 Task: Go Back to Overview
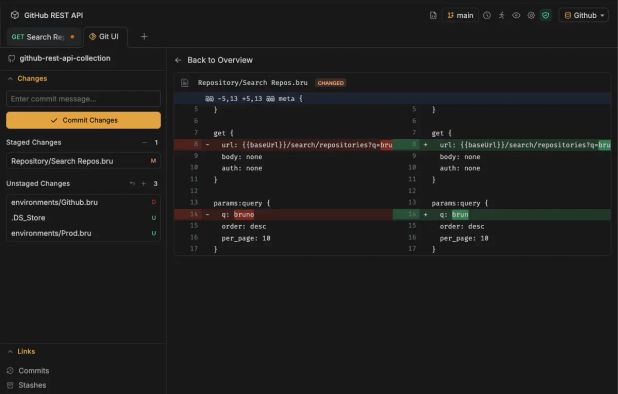click(x=214, y=60)
